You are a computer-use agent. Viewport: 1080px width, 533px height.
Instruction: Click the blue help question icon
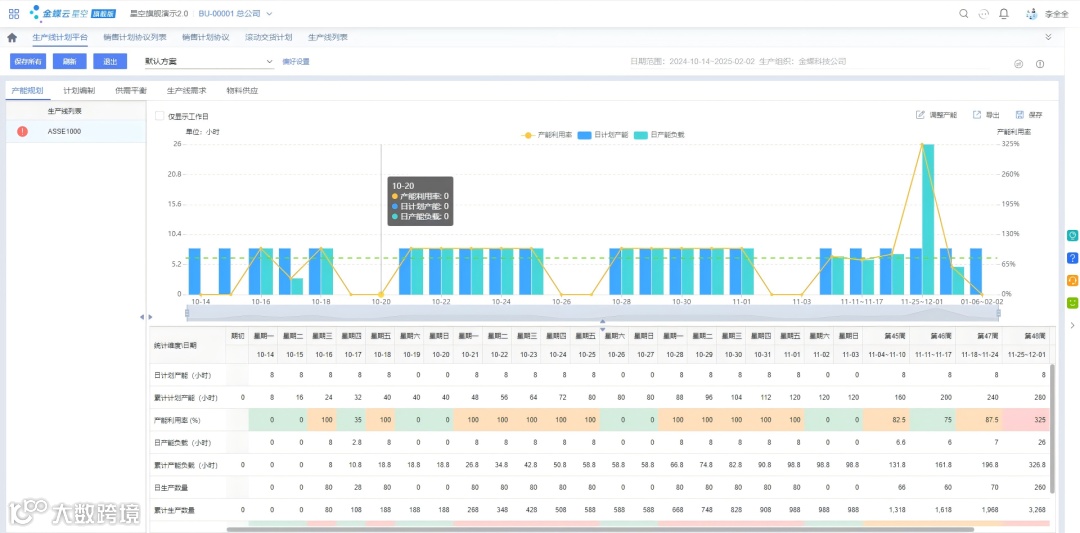tap(1072, 258)
